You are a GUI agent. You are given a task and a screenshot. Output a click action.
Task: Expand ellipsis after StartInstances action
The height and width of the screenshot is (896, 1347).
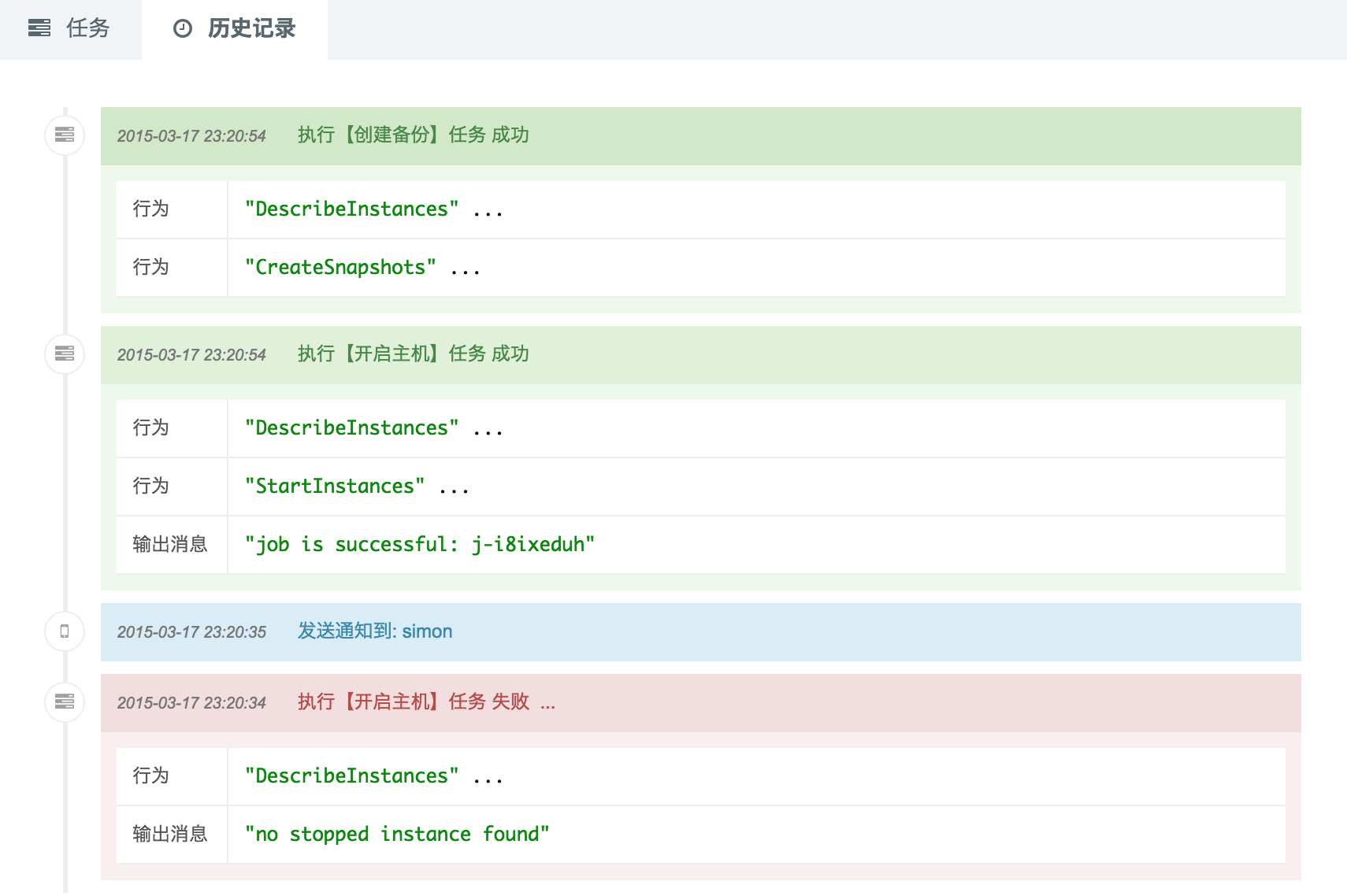(x=454, y=487)
